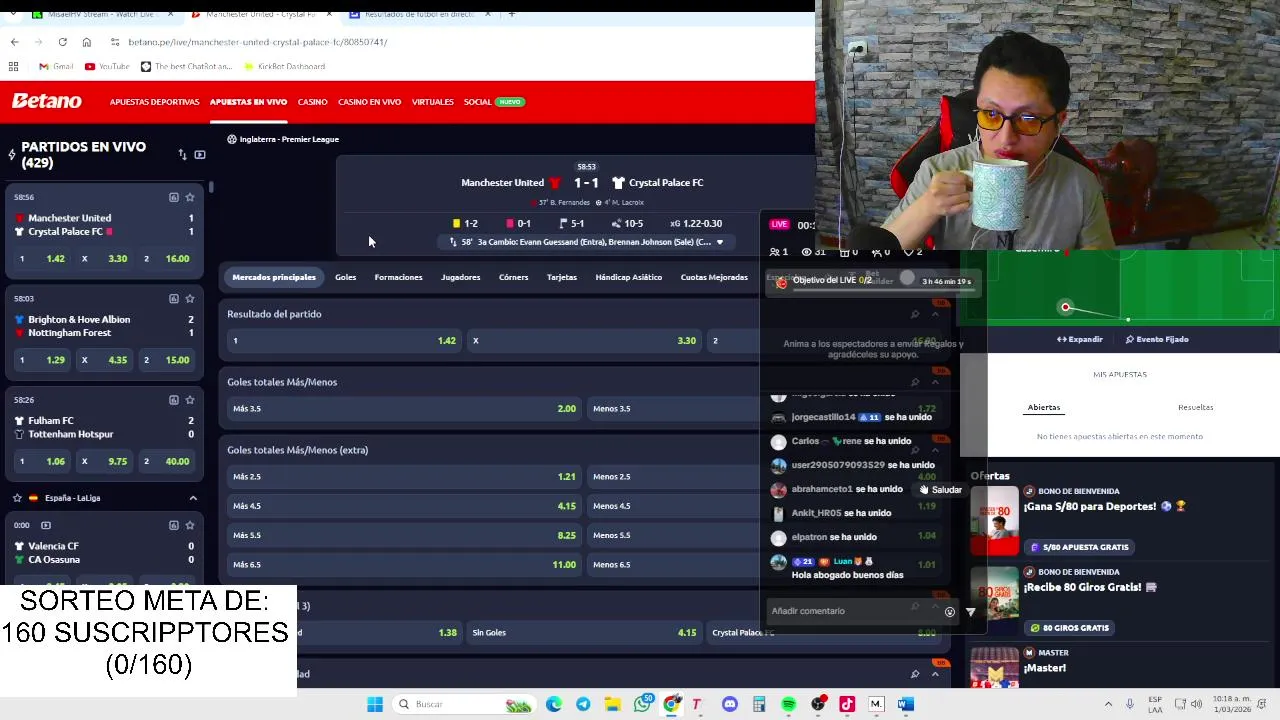This screenshot has width=1280, height=720.
Task: Expand the match event ticker dropdown
Action: coord(719,242)
